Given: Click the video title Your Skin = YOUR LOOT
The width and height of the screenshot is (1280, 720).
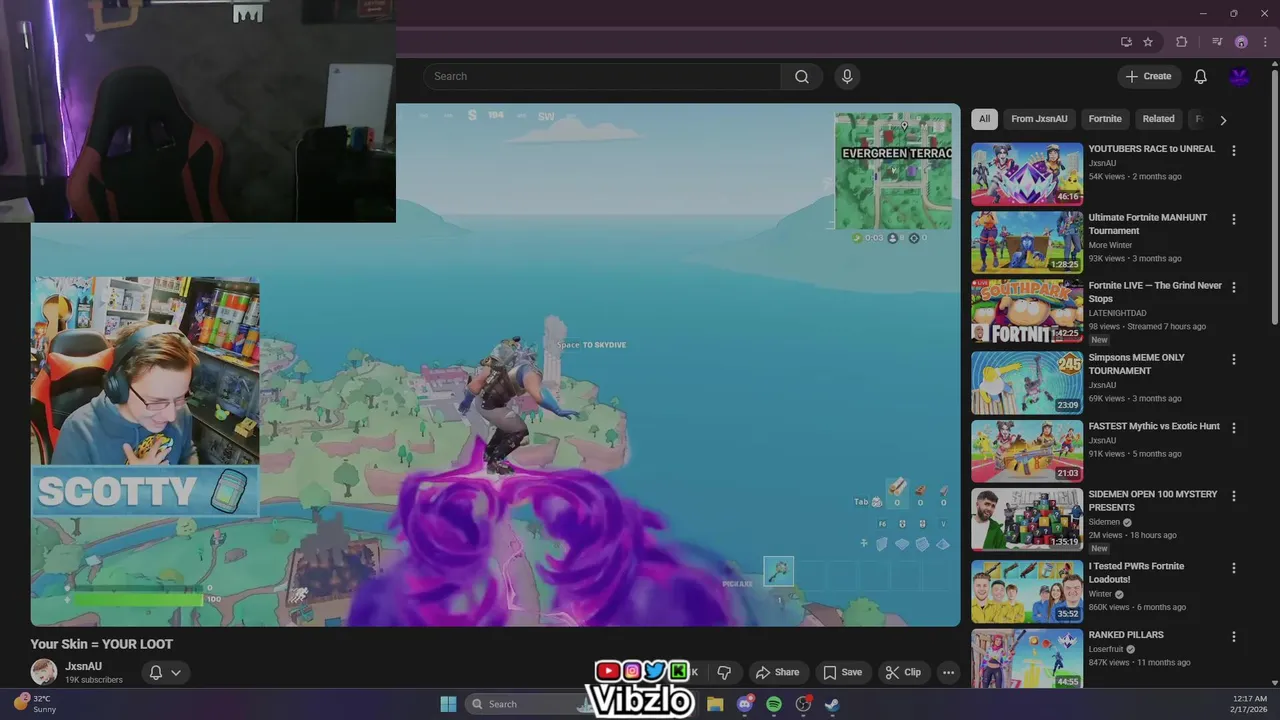Looking at the screenshot, I should point(101,644).
